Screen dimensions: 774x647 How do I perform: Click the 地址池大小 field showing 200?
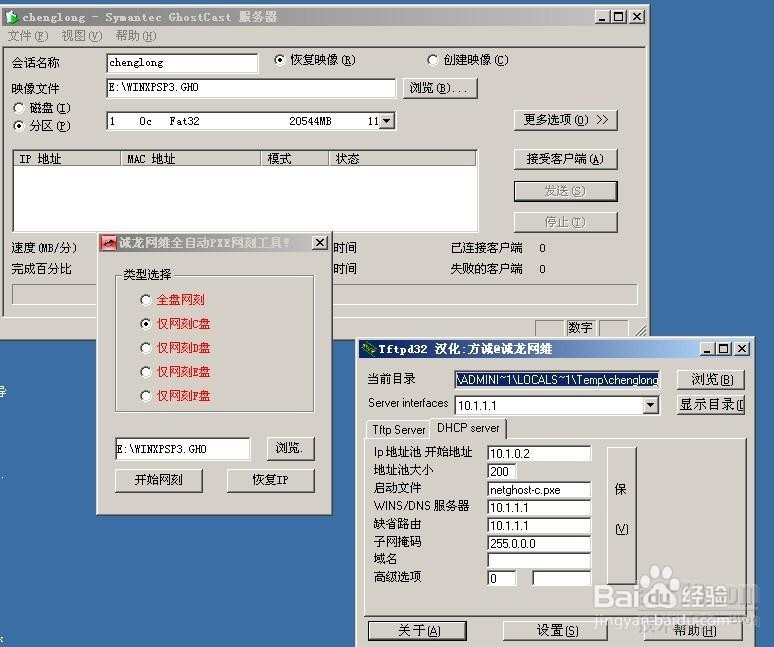(502, 471)
